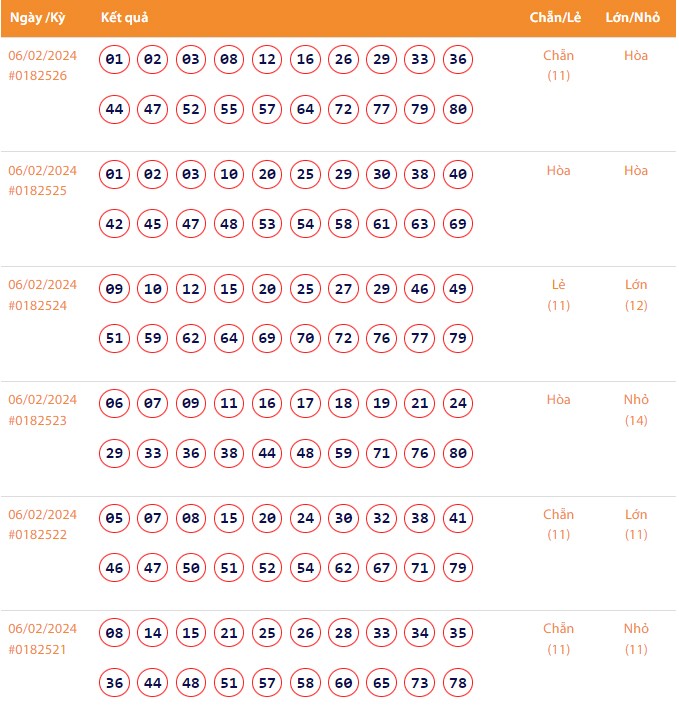This screenshot has width=679, height=712.
Task: Click the Kết quả column header
Action: coord(125,19)
